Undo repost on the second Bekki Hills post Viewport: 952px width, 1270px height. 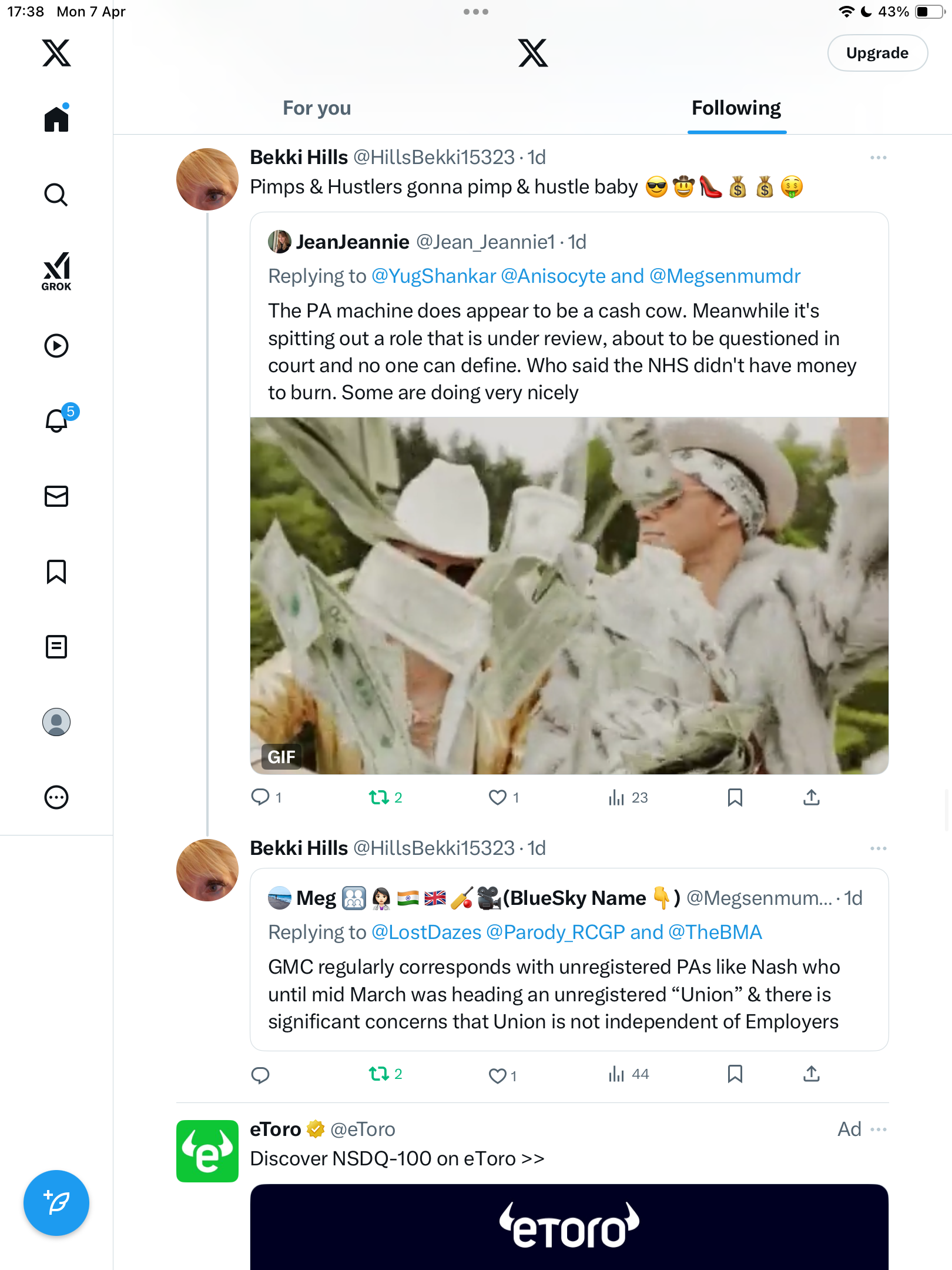(x=386, y=1074)
